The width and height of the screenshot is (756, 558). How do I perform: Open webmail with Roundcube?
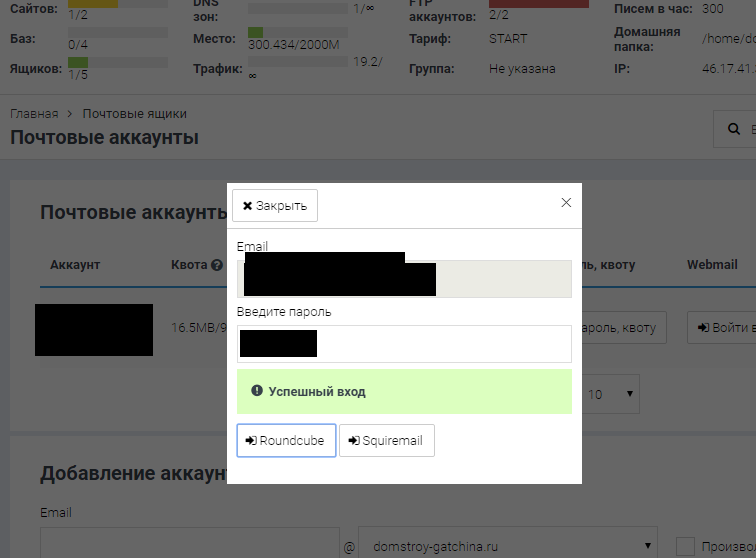click(x=286, y=440)
